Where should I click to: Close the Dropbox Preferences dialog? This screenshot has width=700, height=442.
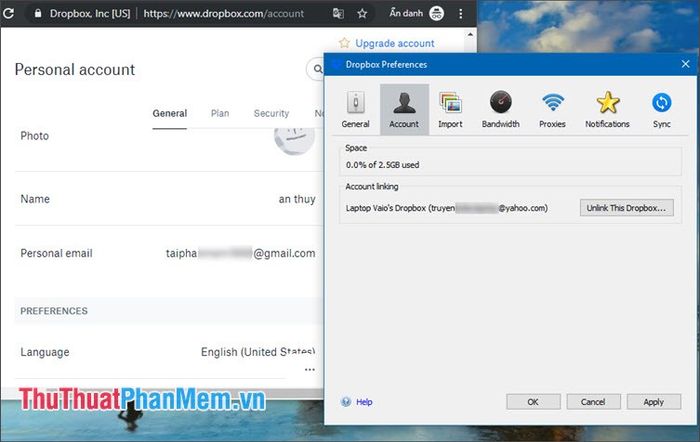[x=686, y=64]
